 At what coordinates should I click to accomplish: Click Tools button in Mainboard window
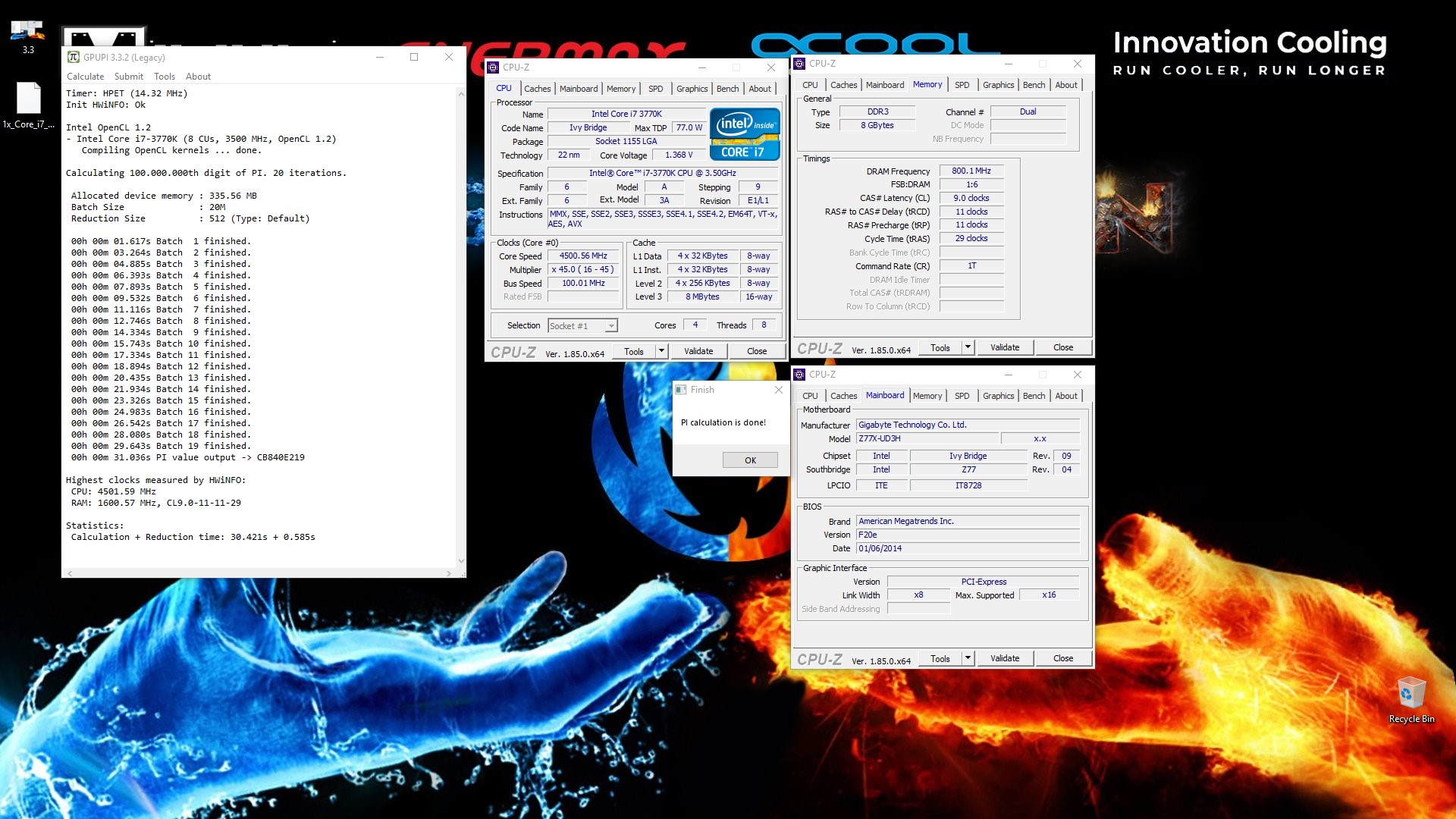click(x=940, y=658)
